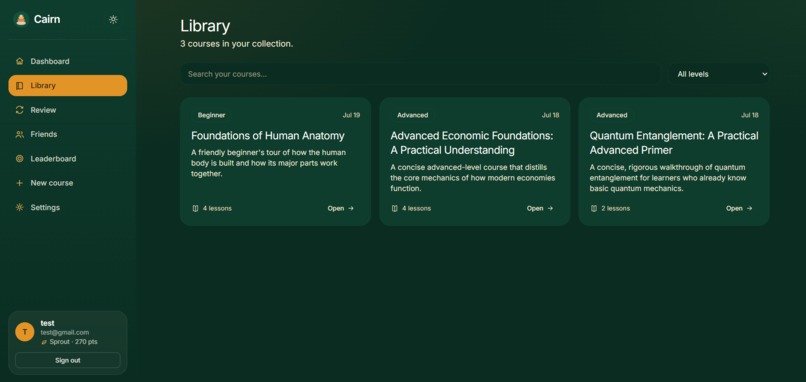
Task: Select the Library sidebar item
Action: (x=67, y=86)
